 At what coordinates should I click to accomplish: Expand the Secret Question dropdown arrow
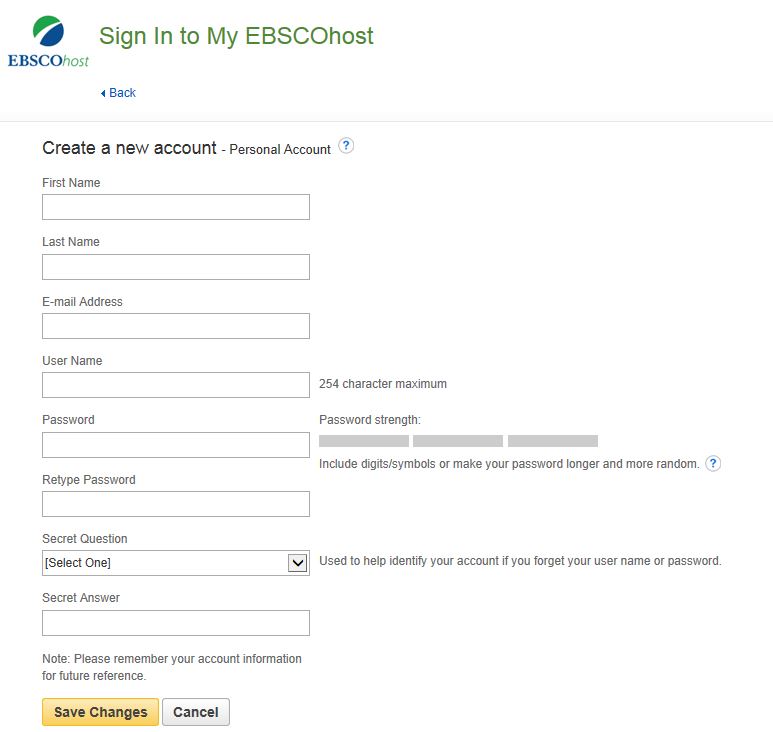(297, 563)
